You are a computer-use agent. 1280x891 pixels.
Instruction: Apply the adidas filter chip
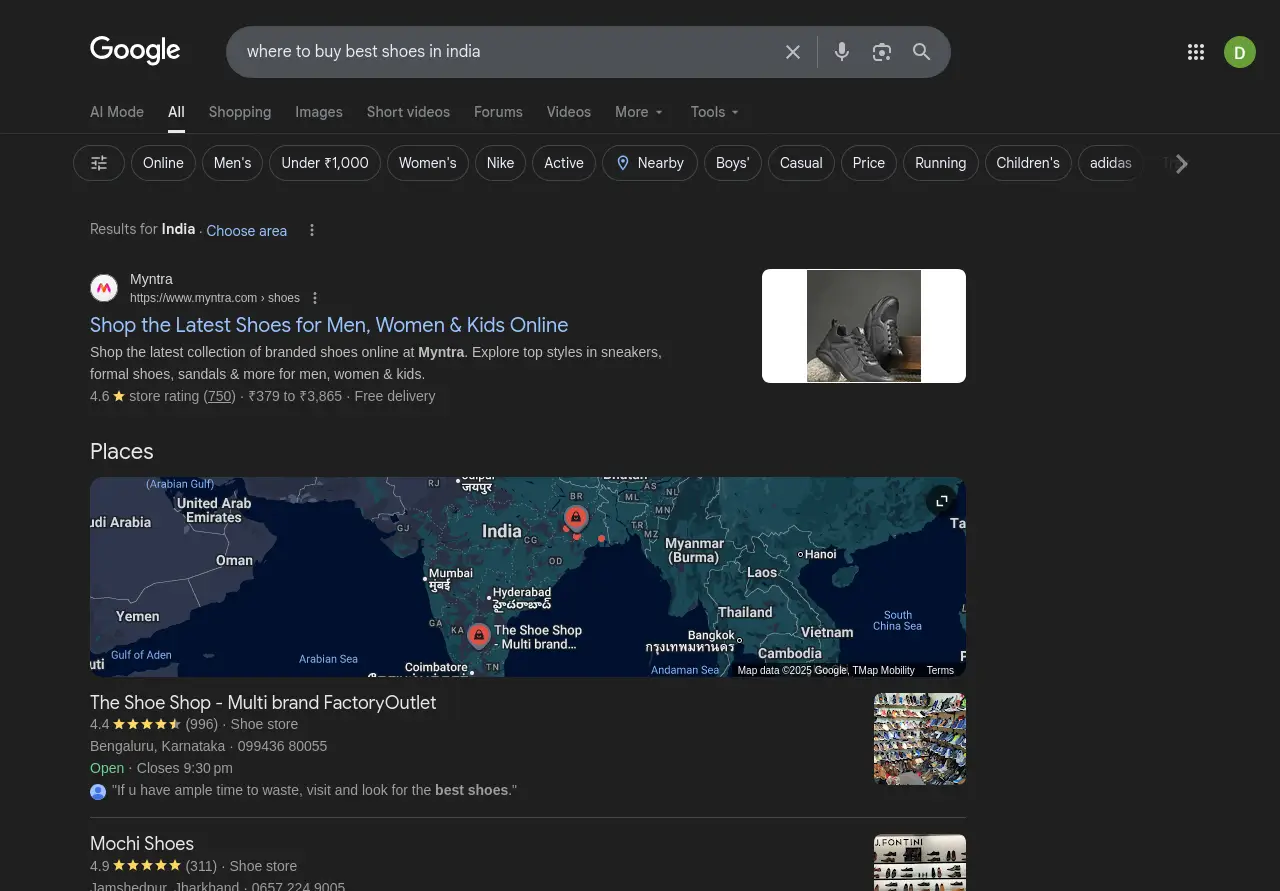point(1110,163)
